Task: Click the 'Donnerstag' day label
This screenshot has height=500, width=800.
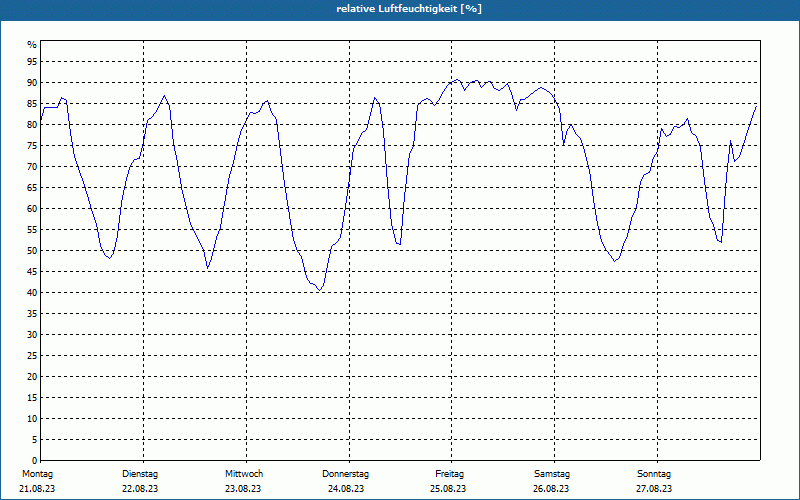Action: point(345,474)
